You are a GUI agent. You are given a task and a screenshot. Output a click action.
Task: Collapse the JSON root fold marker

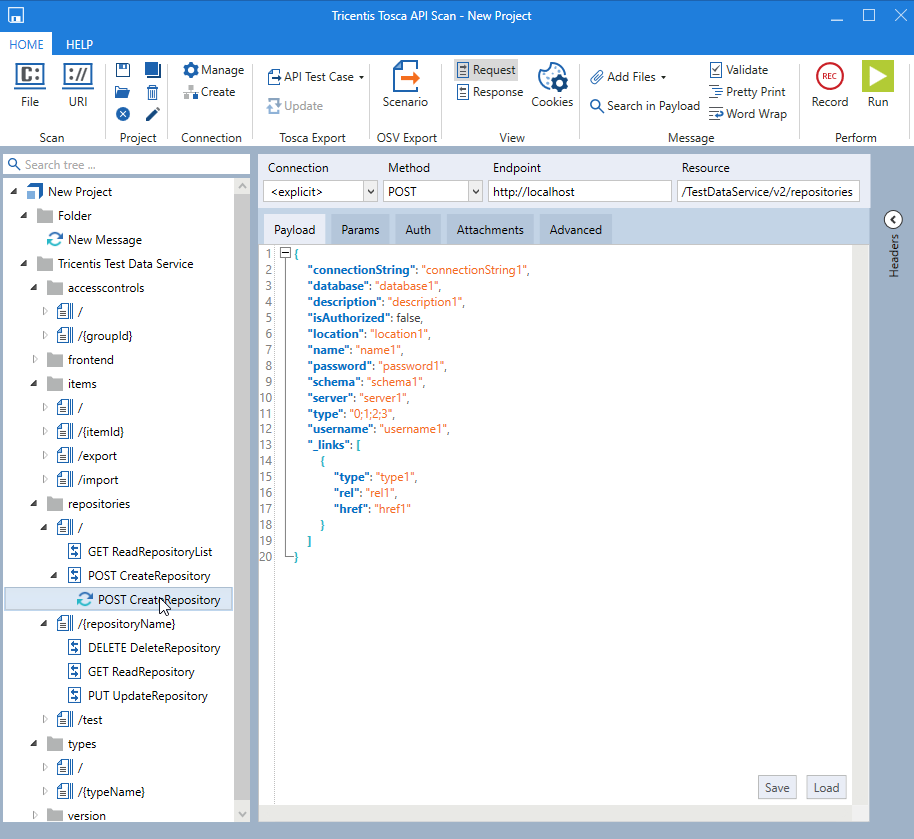pos(285,254)
